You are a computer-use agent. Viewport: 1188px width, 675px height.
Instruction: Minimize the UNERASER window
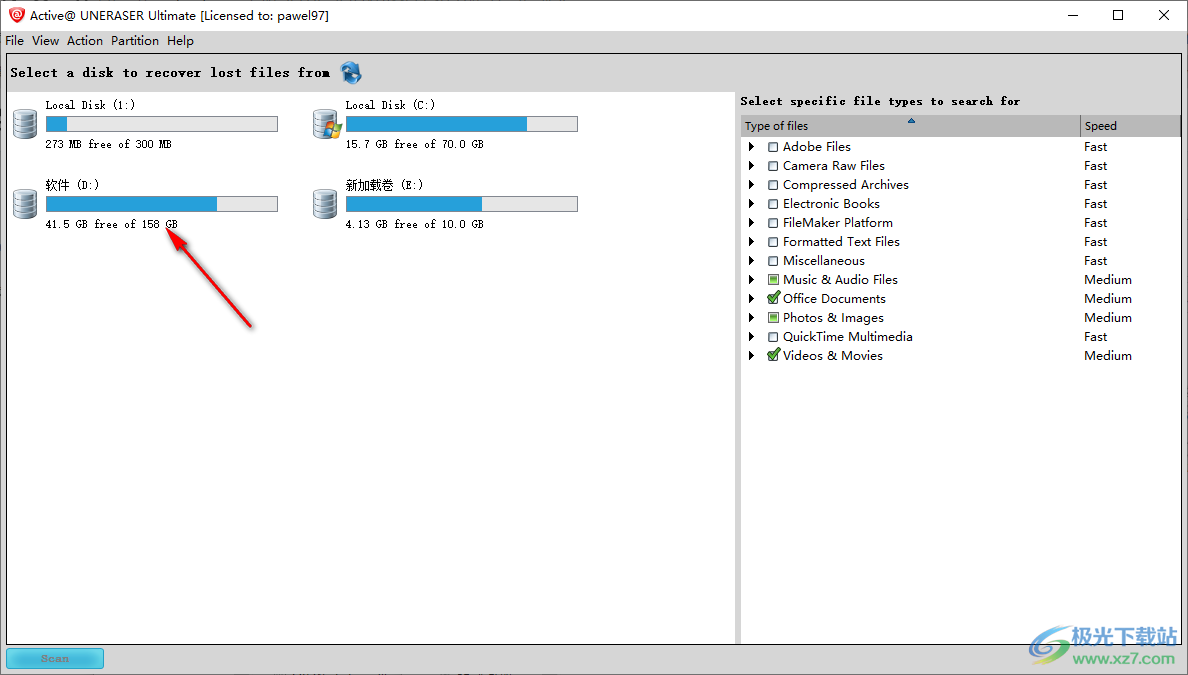[x=1073, y=15]
